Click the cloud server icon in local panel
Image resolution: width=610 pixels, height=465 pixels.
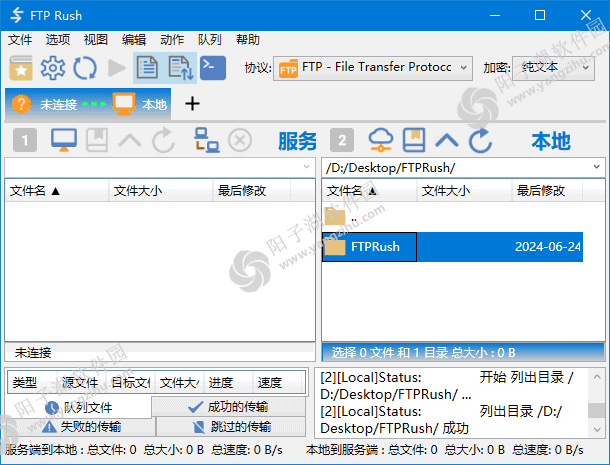pos(381,140)
